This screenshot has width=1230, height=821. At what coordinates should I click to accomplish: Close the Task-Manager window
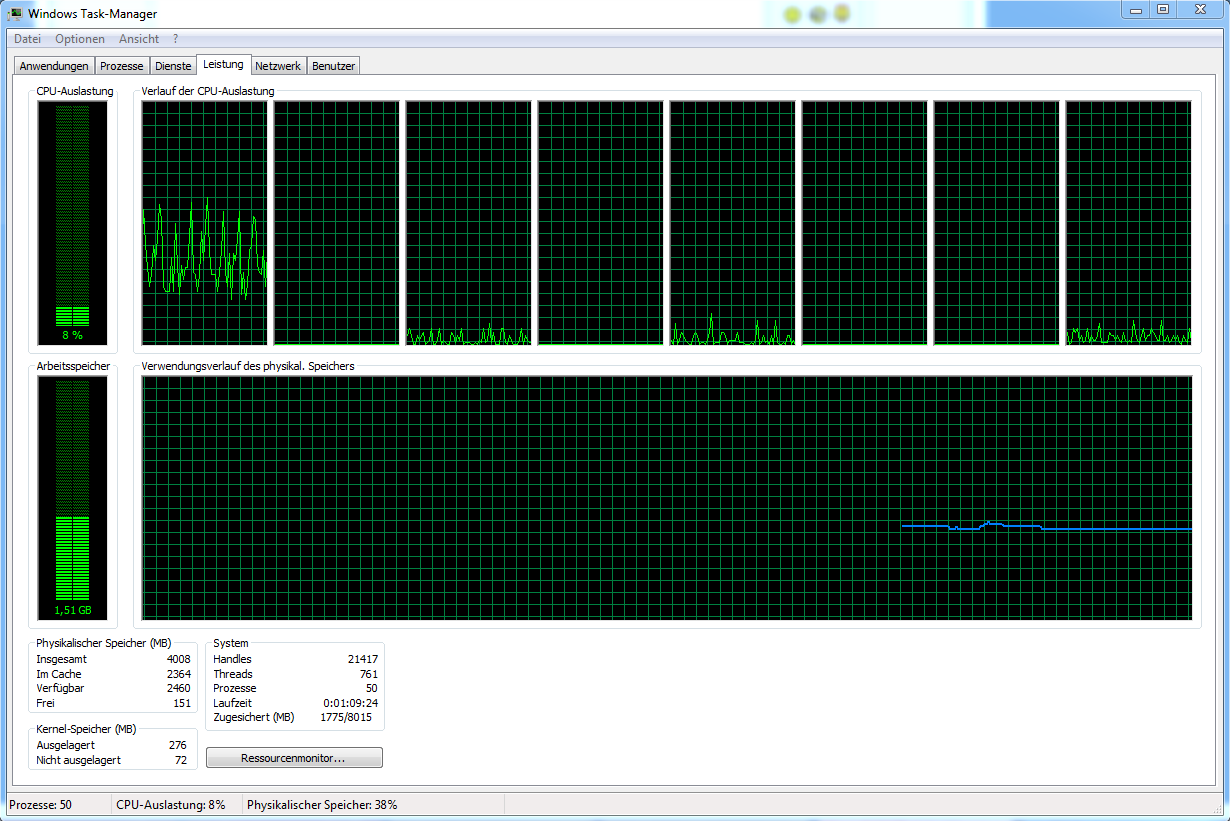click(x=1199, y=9)
